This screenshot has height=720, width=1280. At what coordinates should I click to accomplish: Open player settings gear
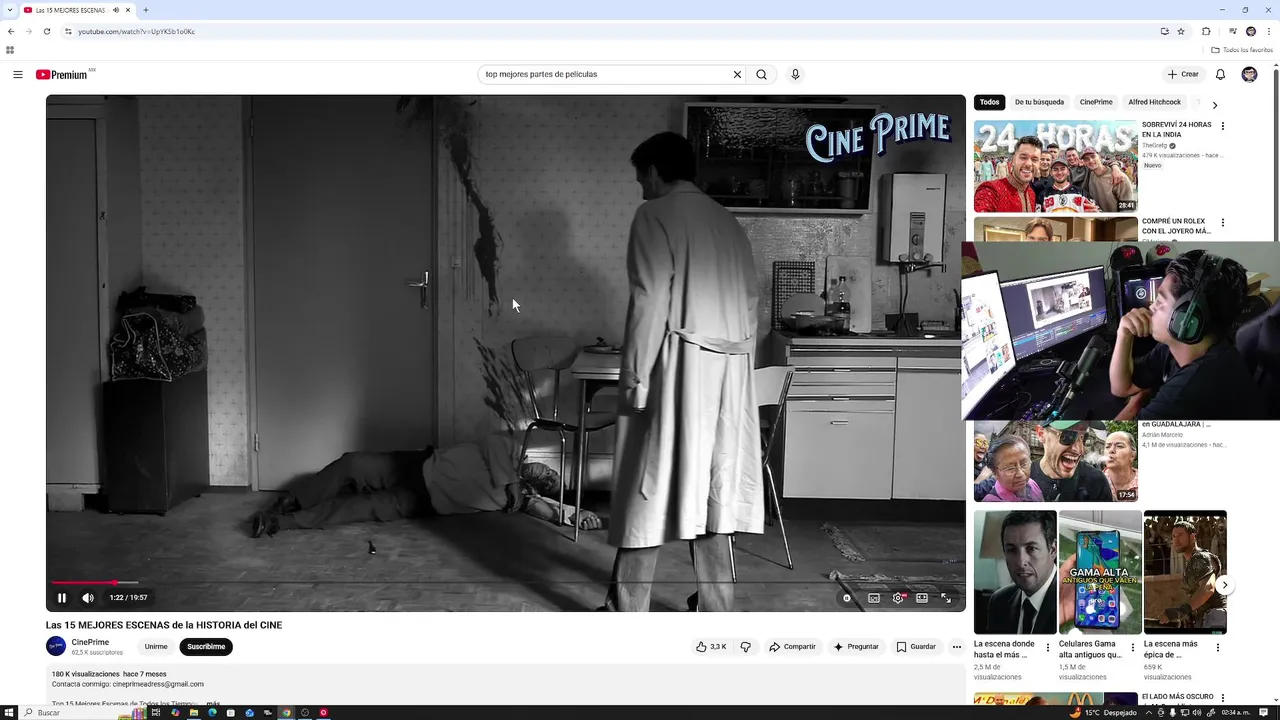tap(898, 598)
